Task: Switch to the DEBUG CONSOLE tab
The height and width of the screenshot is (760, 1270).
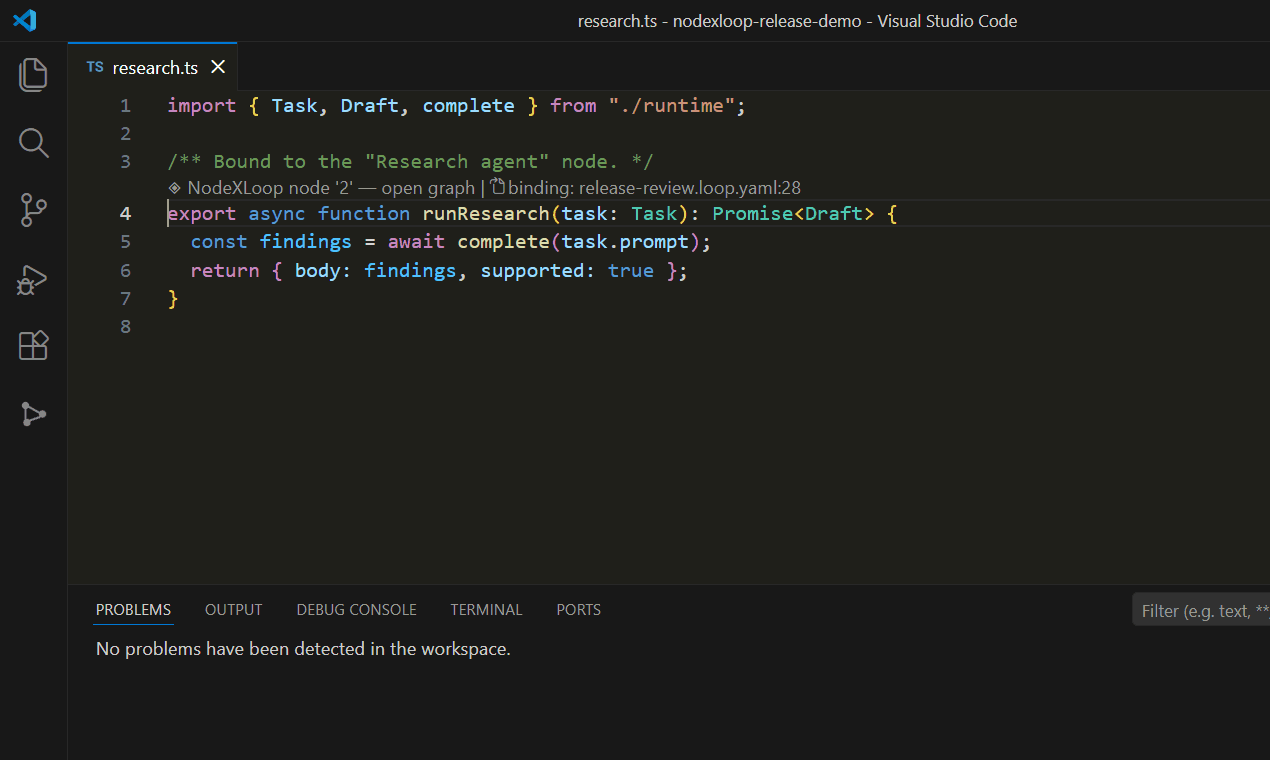Action: 356,609
